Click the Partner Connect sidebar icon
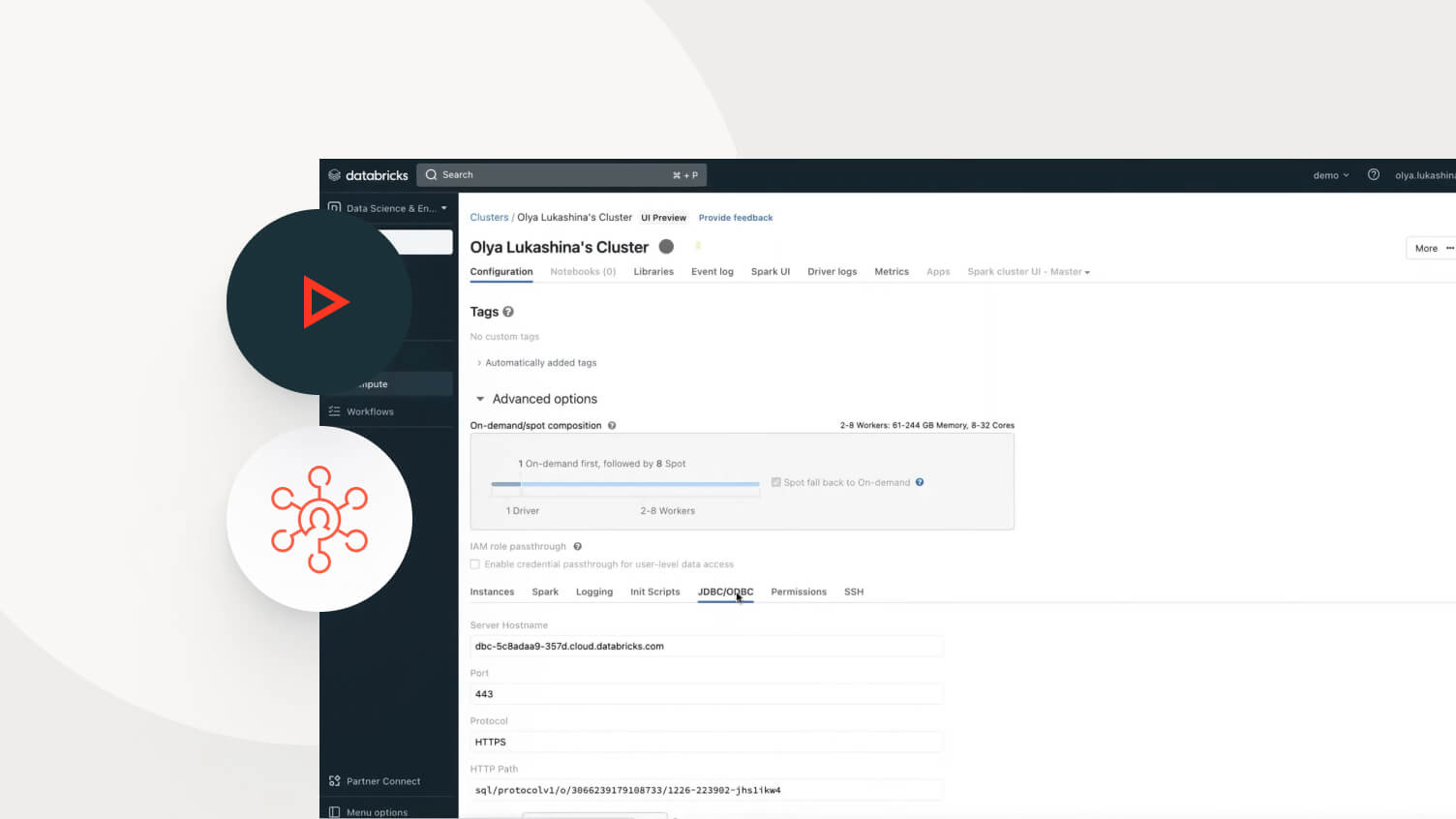Image resolution: width=1456 pixels, height=819 pixels. click(x=334, y=781)
